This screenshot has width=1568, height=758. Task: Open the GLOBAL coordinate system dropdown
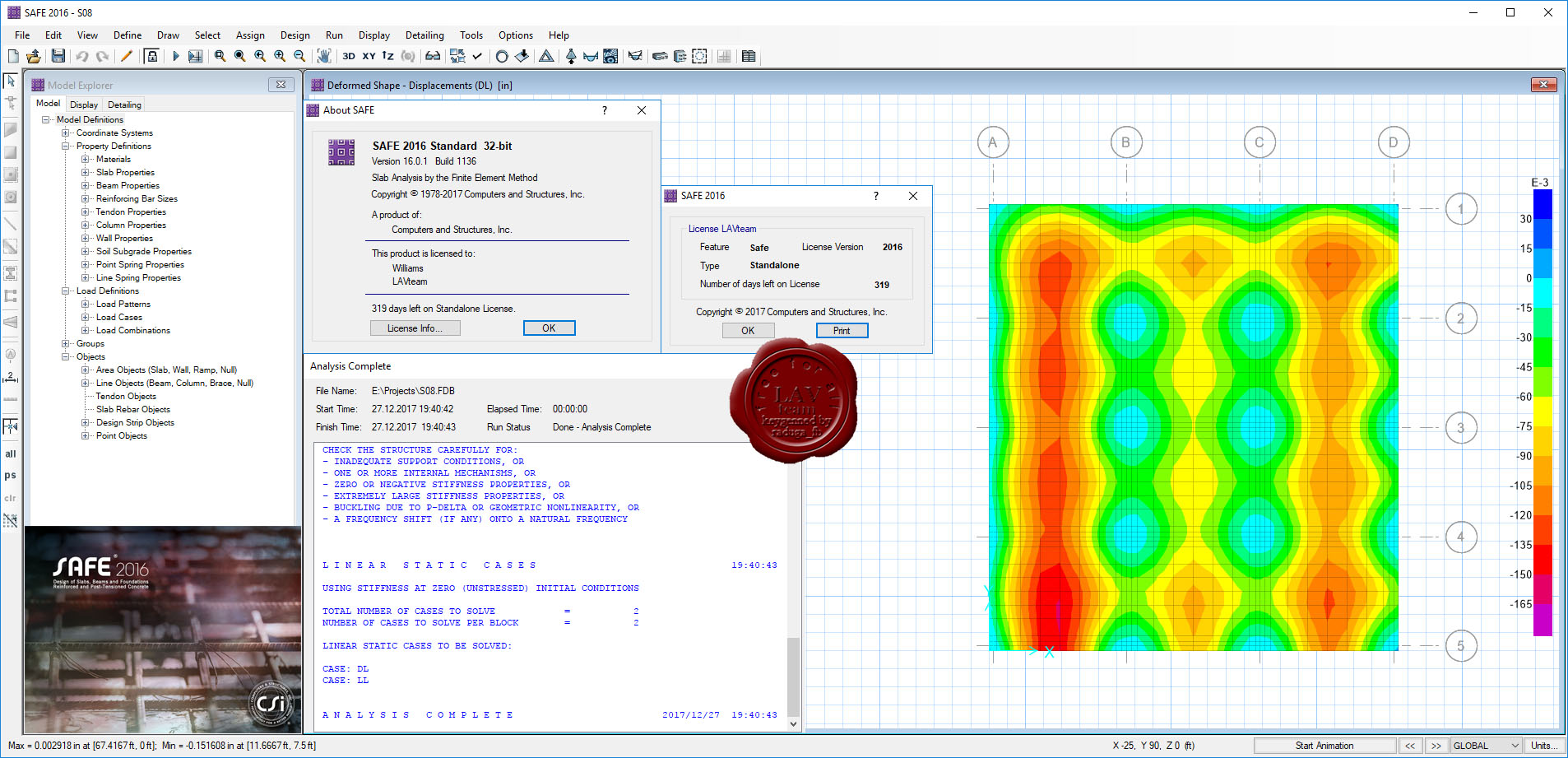[x=1486, y=746]
